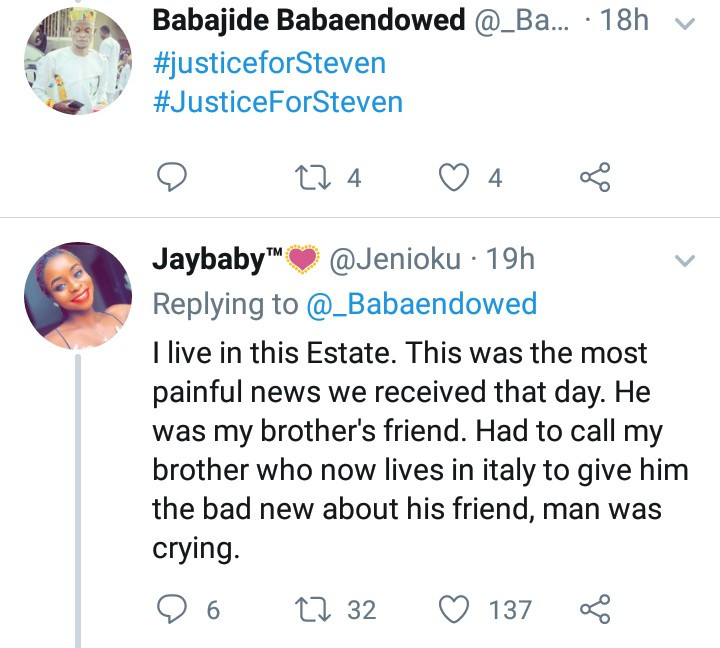Reply to Babajide's hashtag tweet
Image resolution: width=720 pixels, height=648 pixels.
pos(172,177)
